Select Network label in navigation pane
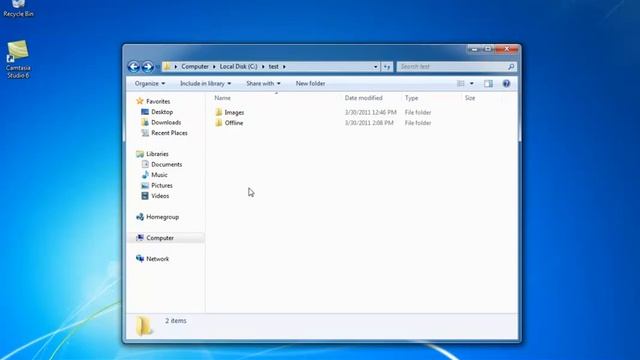 click(x=158, y=259)
